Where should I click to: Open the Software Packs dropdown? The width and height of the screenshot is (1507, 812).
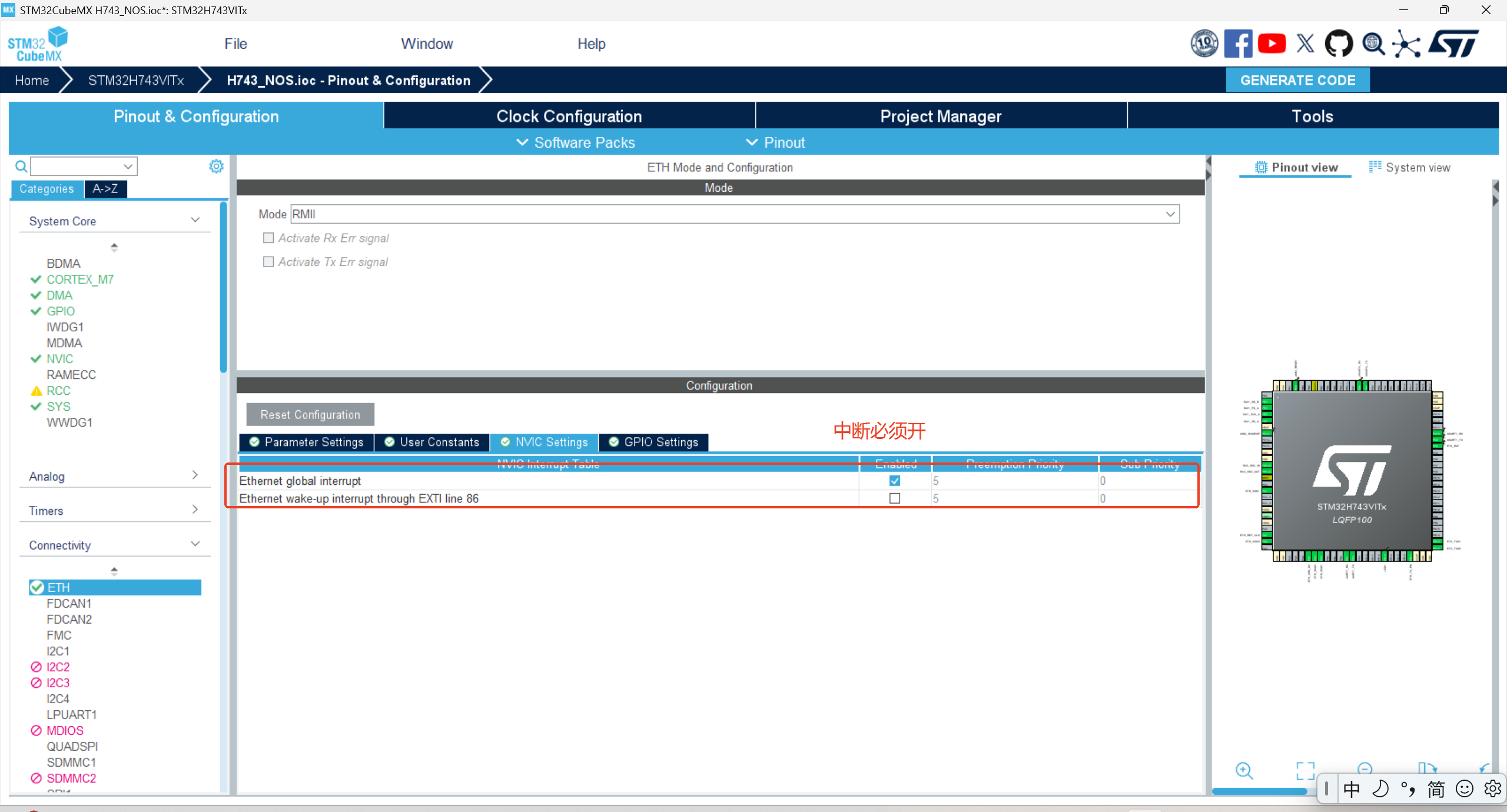point(576,142)
